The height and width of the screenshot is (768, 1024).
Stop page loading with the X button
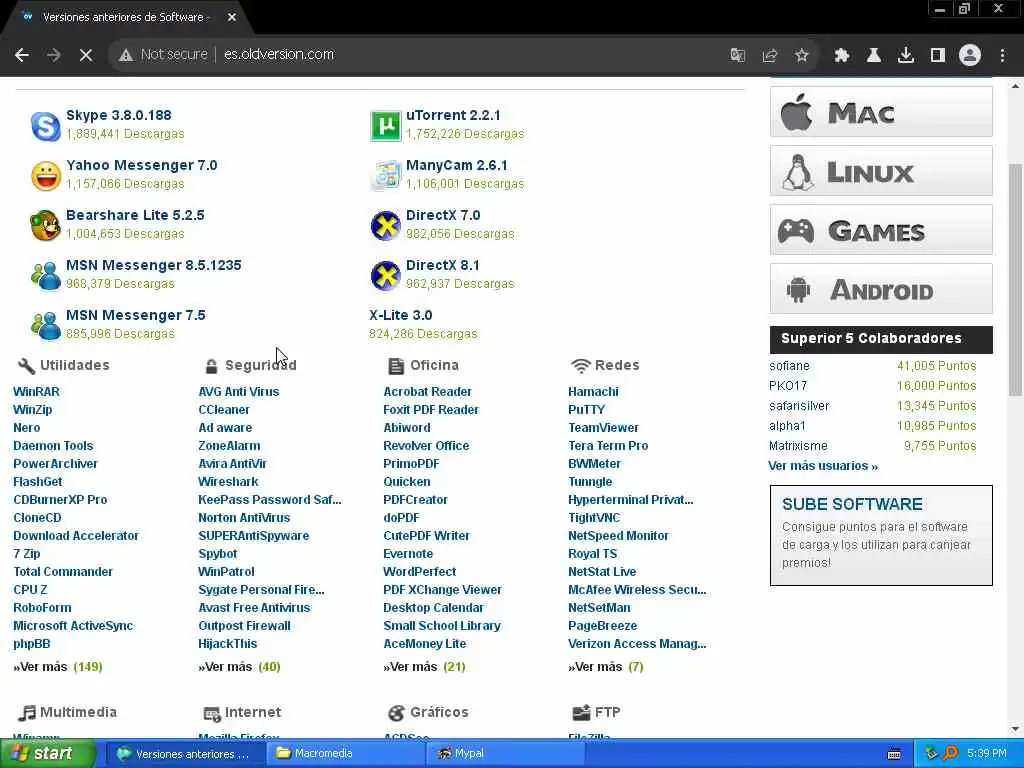pos(86,55)
